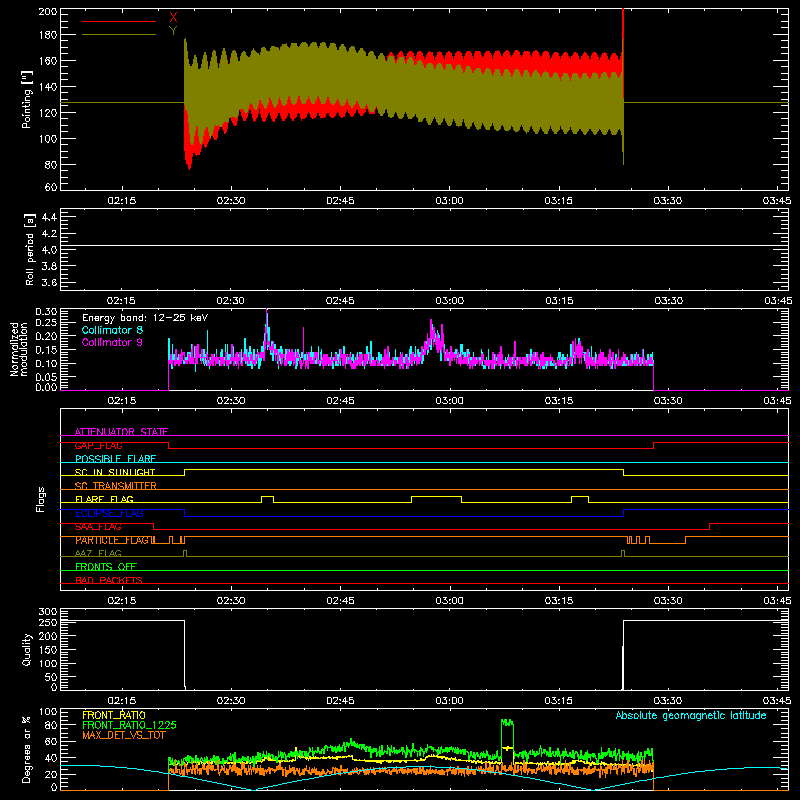Click the Quality axis title
Viewport: 800px width, 800px height.
point(27,649)
